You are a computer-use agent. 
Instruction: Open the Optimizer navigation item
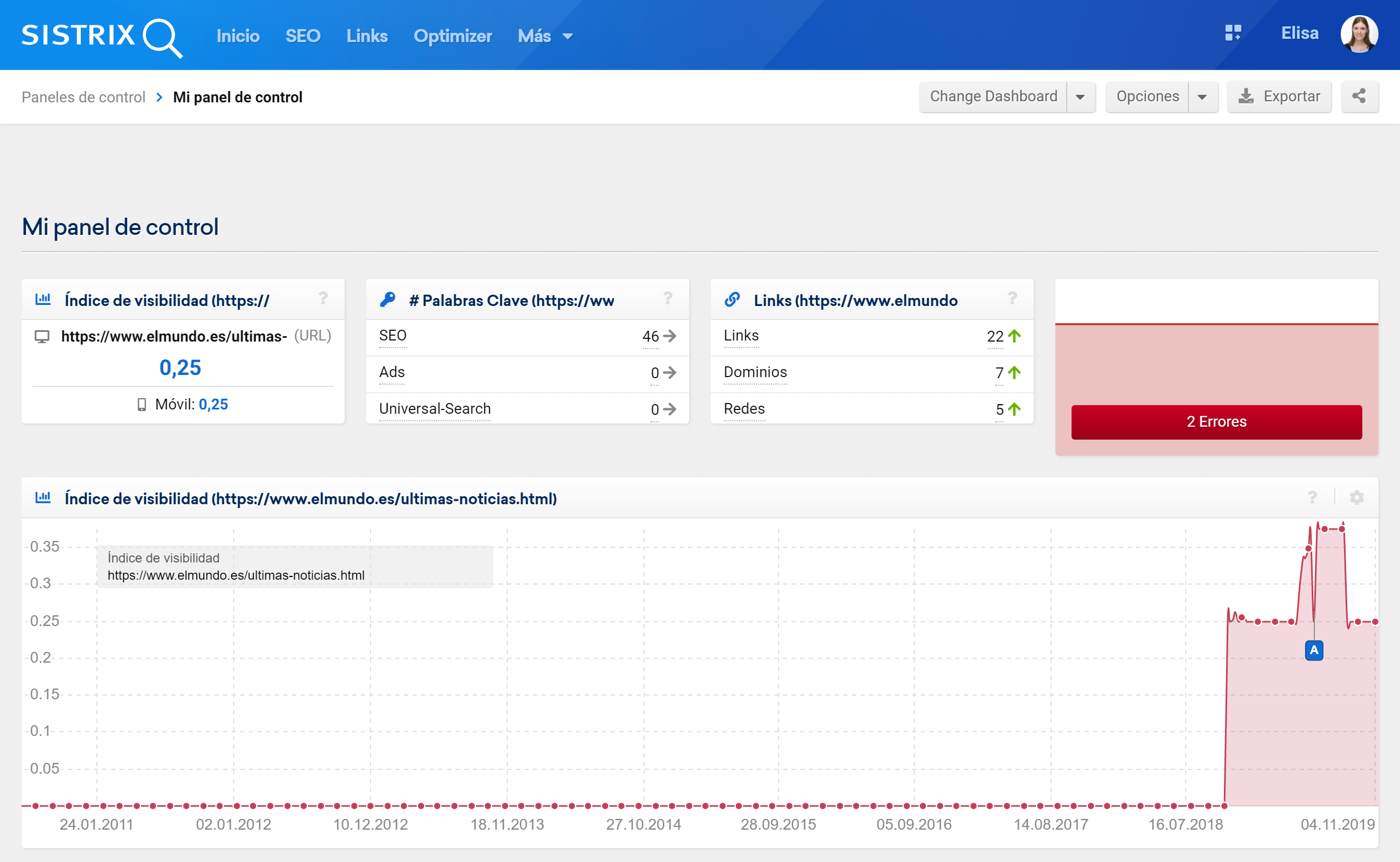452,36
